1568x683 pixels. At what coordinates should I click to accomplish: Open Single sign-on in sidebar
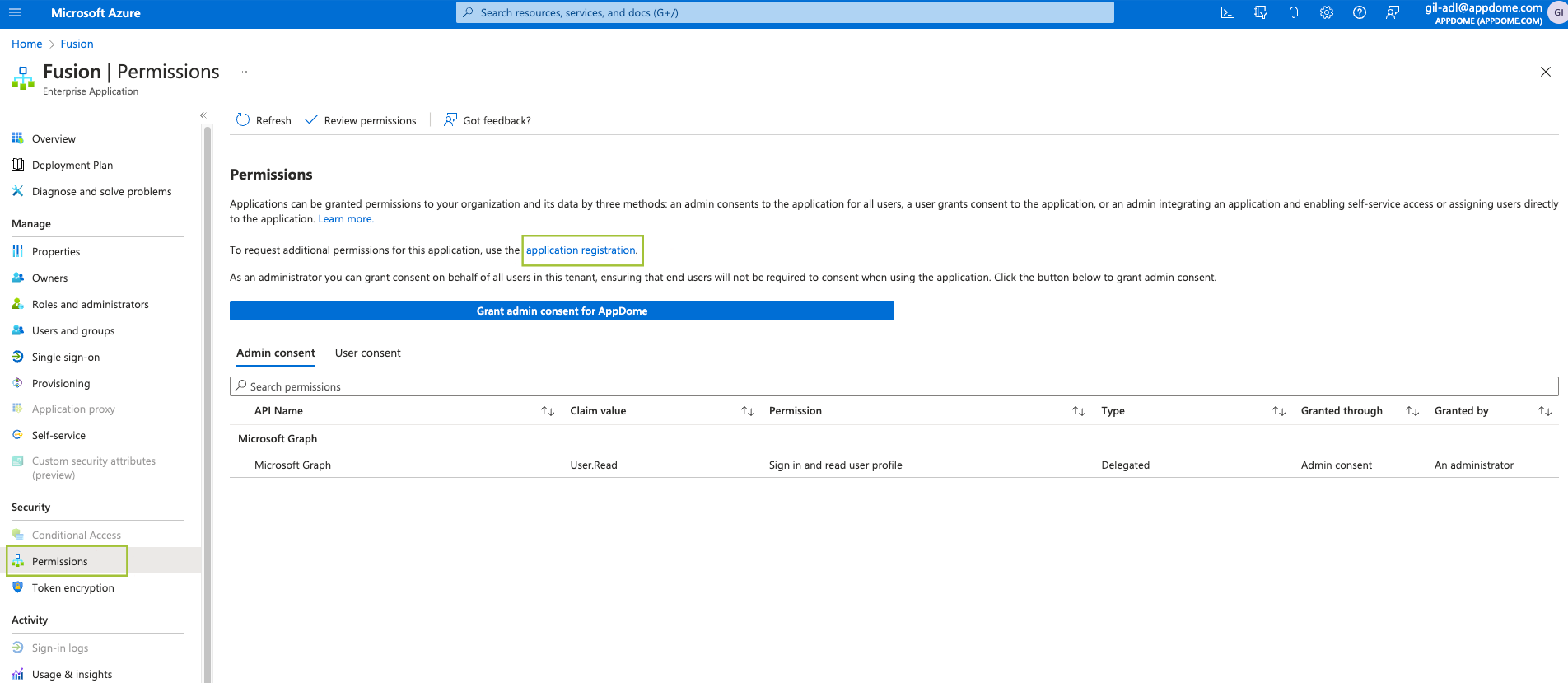coord(65,357)
